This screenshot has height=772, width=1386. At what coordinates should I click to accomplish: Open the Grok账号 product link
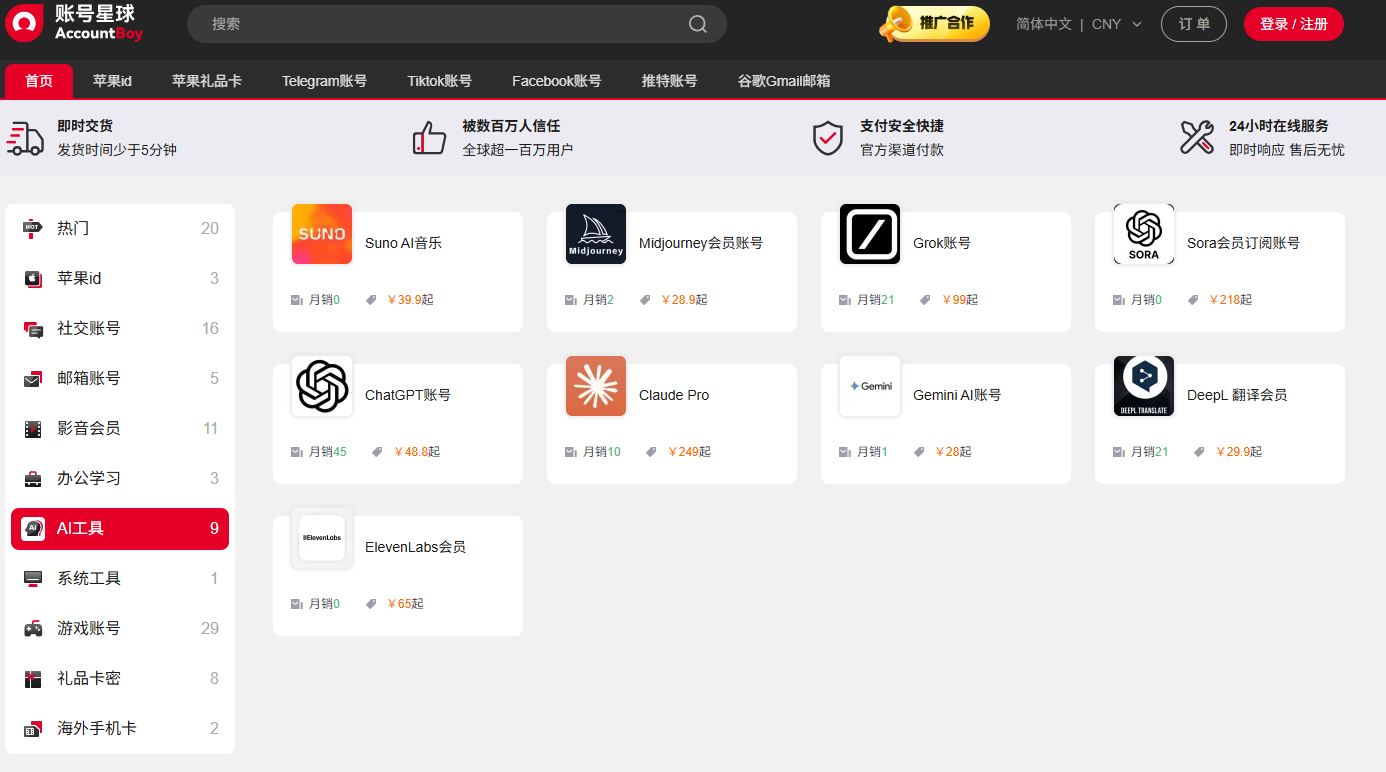pyautogui.click(x=942, y=243)
